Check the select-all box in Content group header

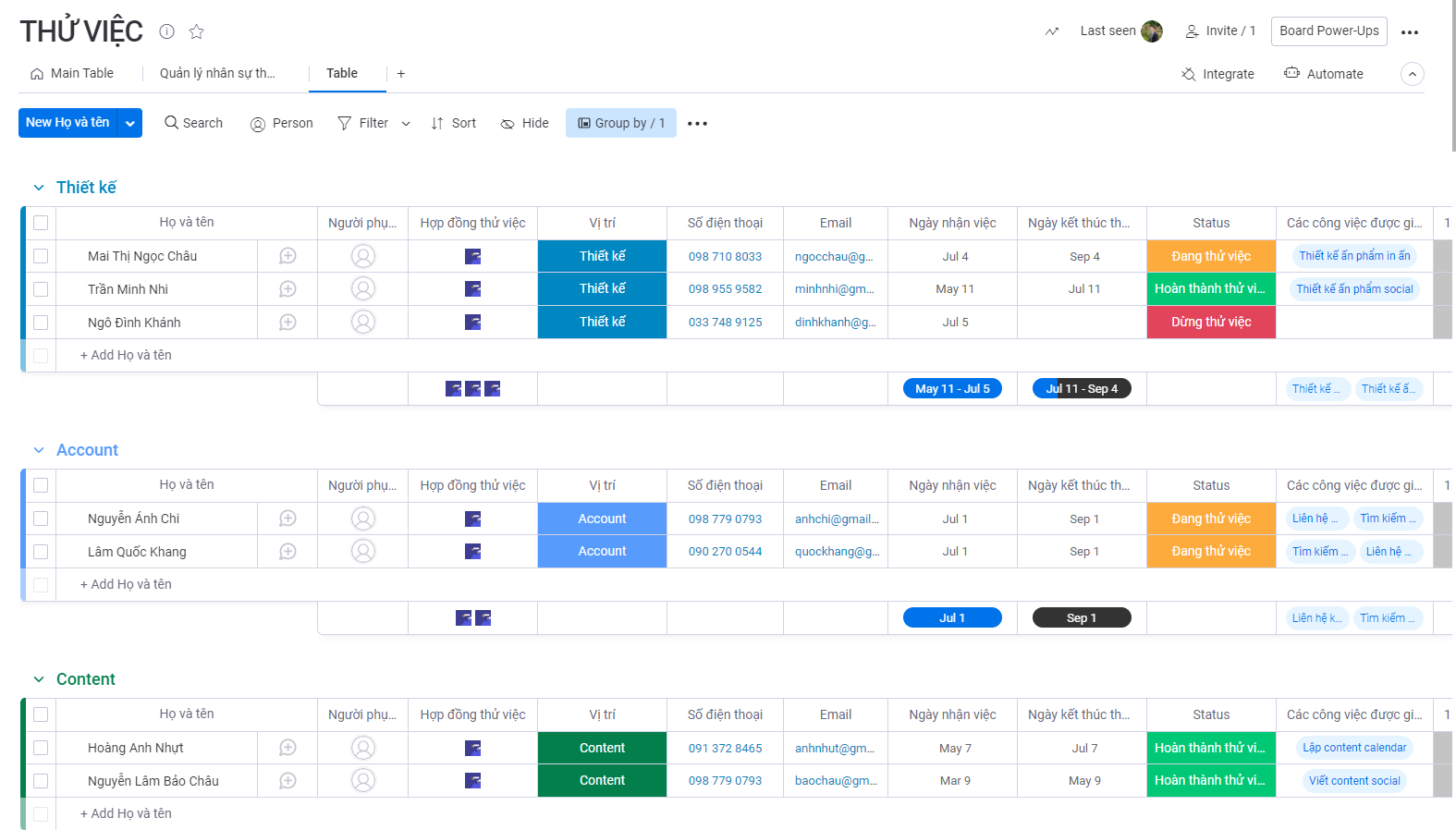coord(41,714)
